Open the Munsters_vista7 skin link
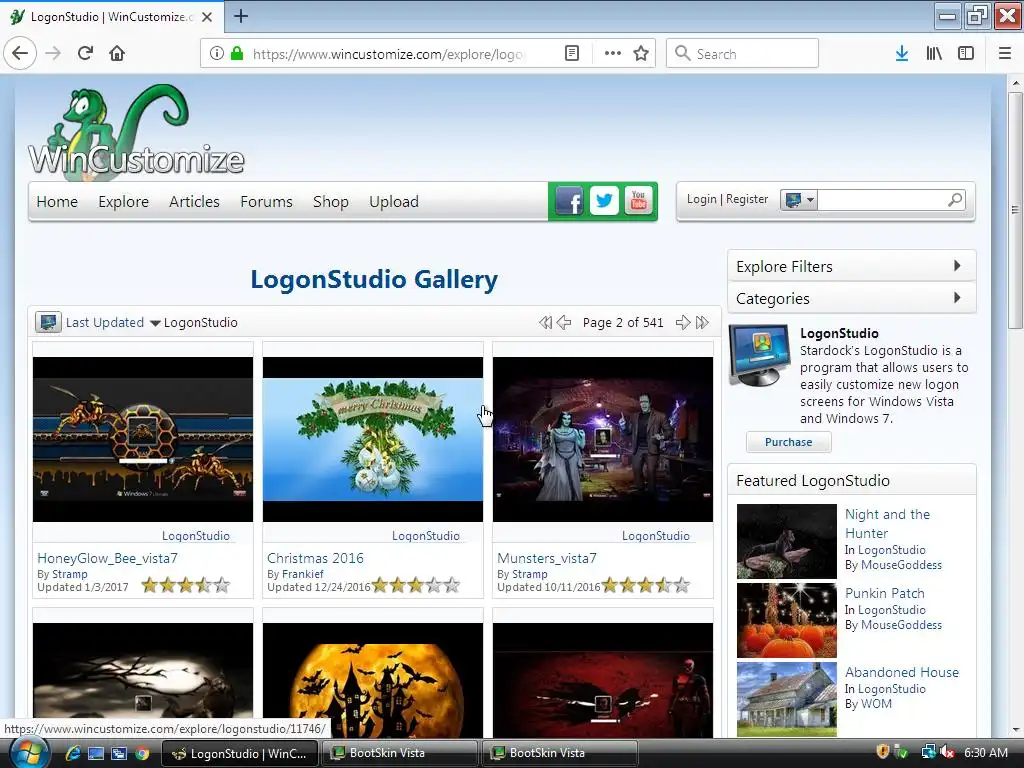Image resolution: width=1024 pixels, height=768 pixels. (x=547, y=558)
